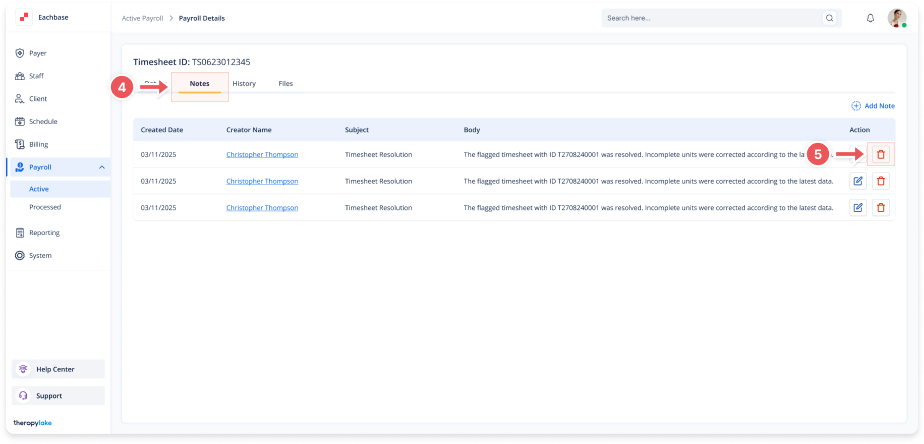
Task: Select the Payroll sidebar item
Action: pos(58,167)
